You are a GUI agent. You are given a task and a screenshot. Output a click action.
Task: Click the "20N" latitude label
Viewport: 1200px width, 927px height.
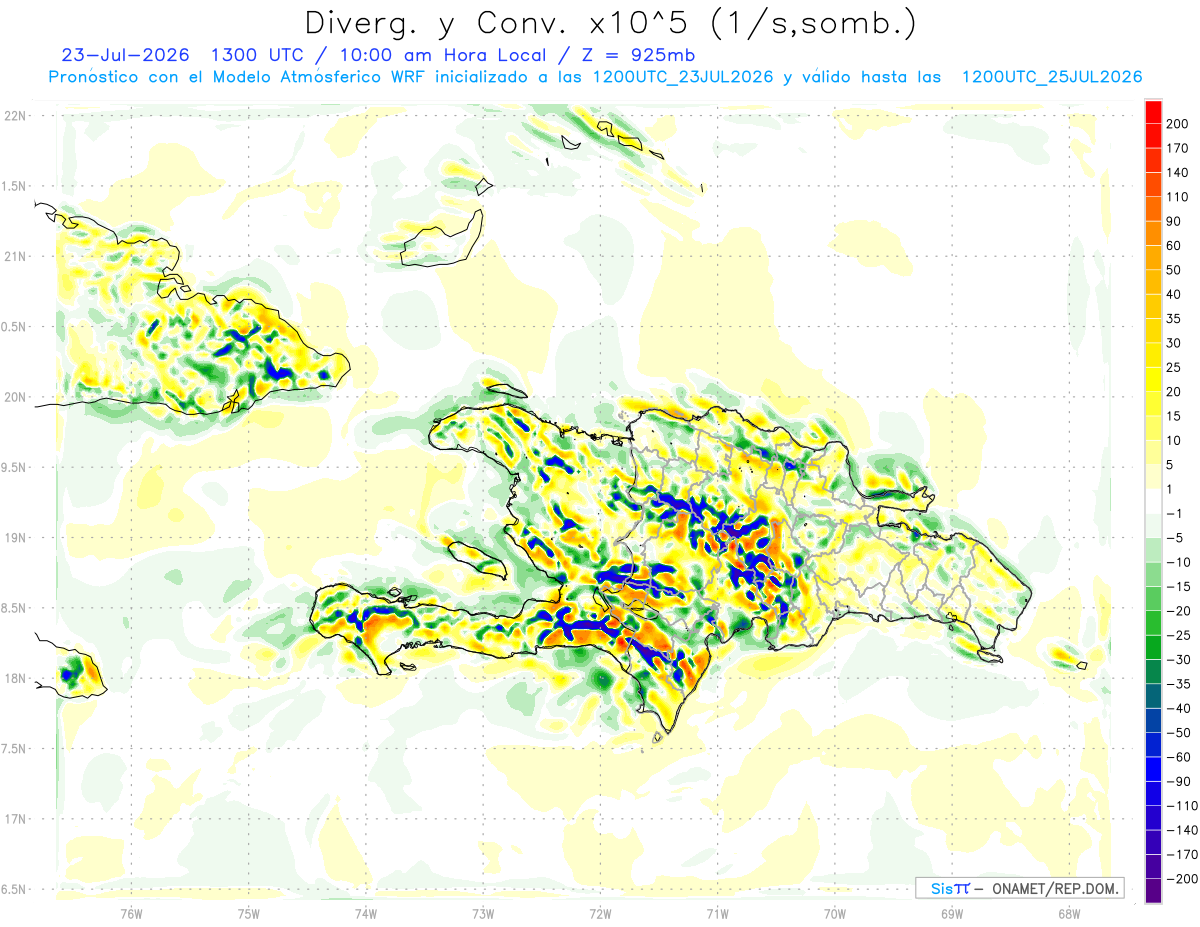pos(14,397)
